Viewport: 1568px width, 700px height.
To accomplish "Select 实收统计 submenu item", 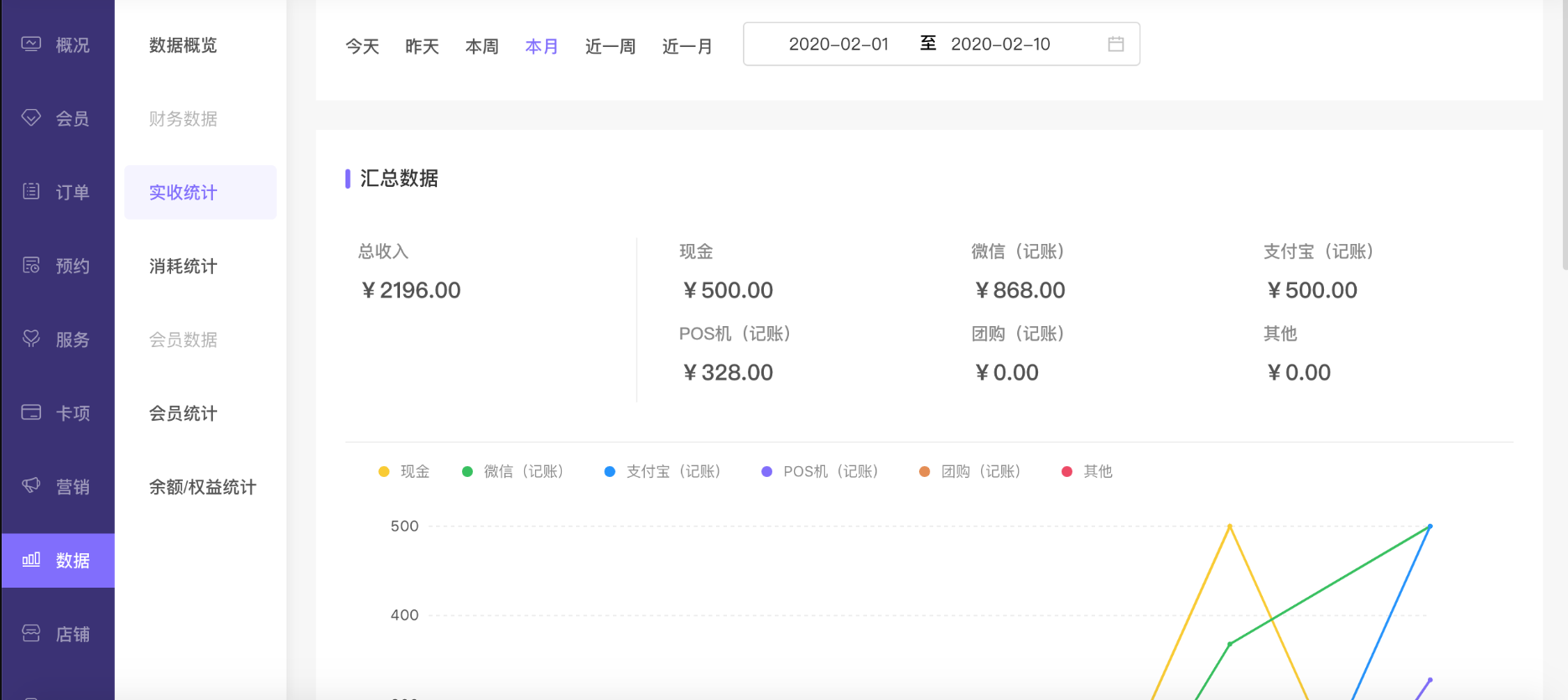I will point(200,192).
